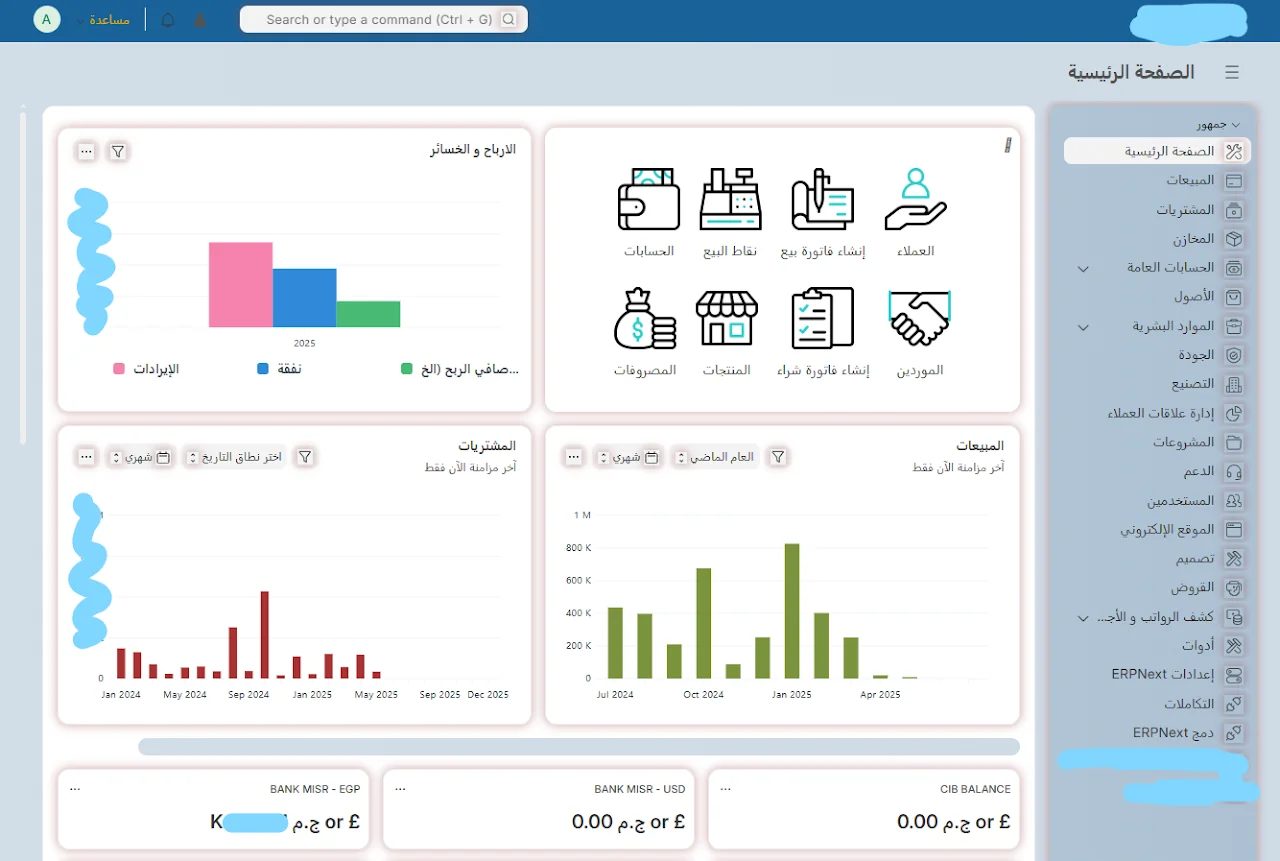
Task: Expand الحسابات العامة chevron in sidebar
Action: [x=1083, y=269]
